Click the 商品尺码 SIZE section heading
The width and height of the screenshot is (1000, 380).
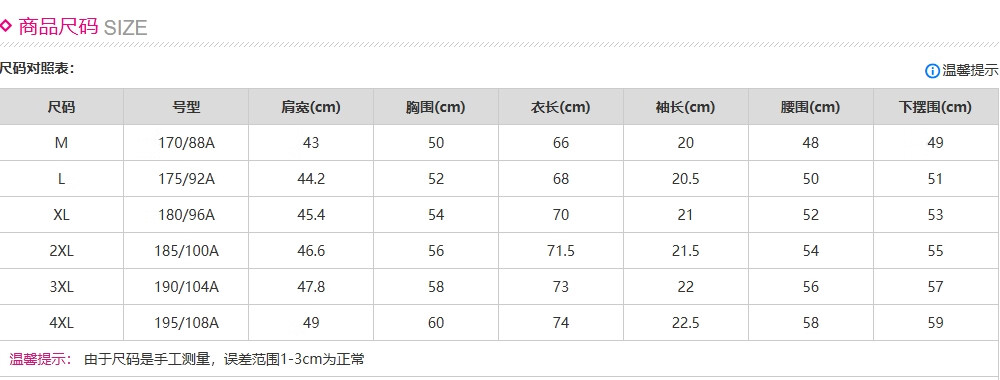(83, 27)
